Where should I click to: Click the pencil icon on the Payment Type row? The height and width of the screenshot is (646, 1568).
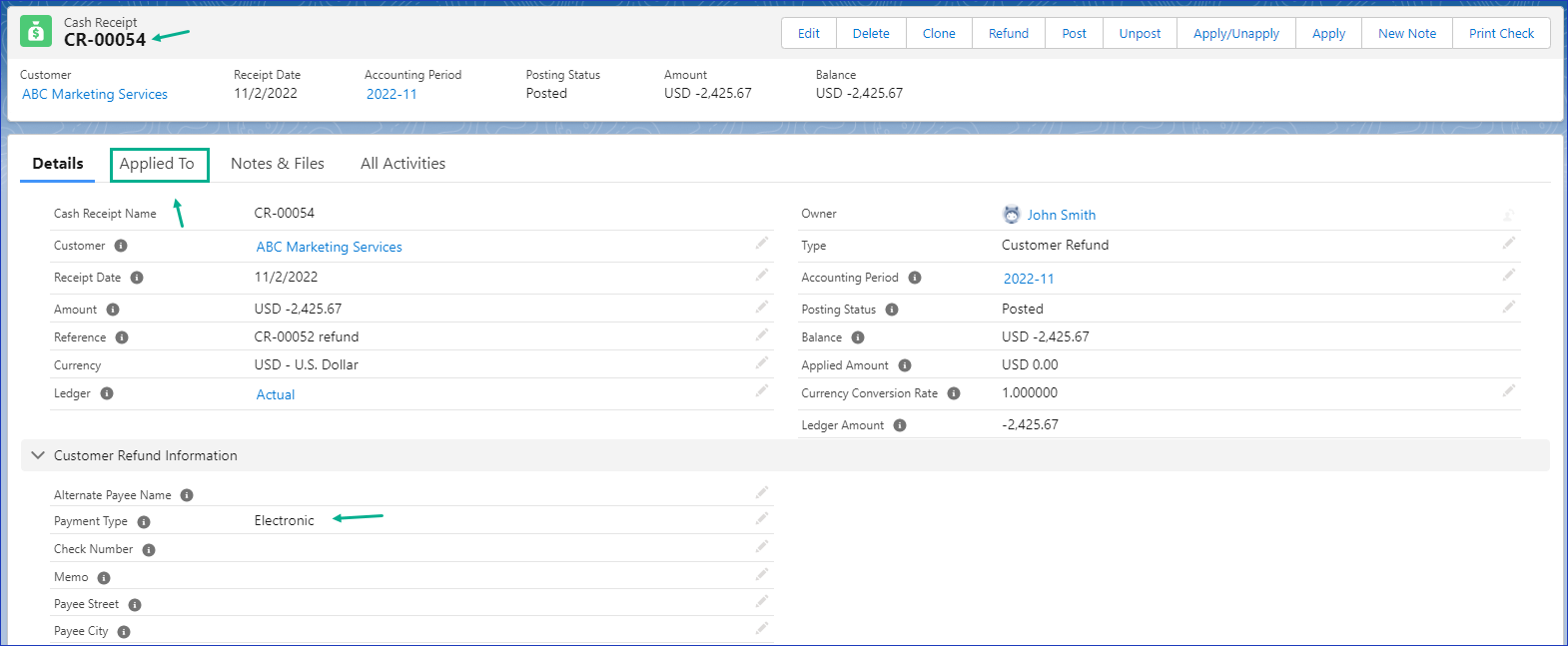[762, 518]
